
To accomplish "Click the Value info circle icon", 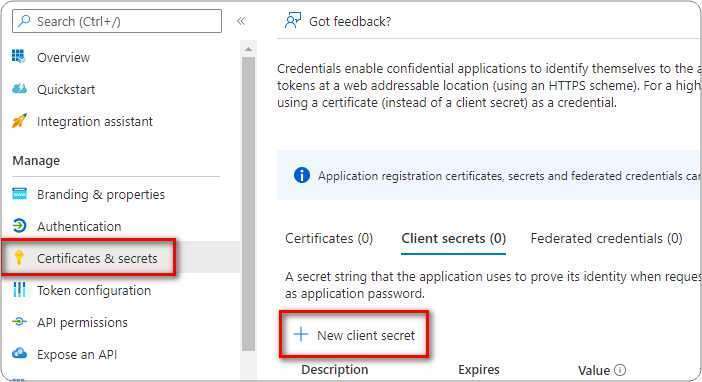I will click(620, 370).
